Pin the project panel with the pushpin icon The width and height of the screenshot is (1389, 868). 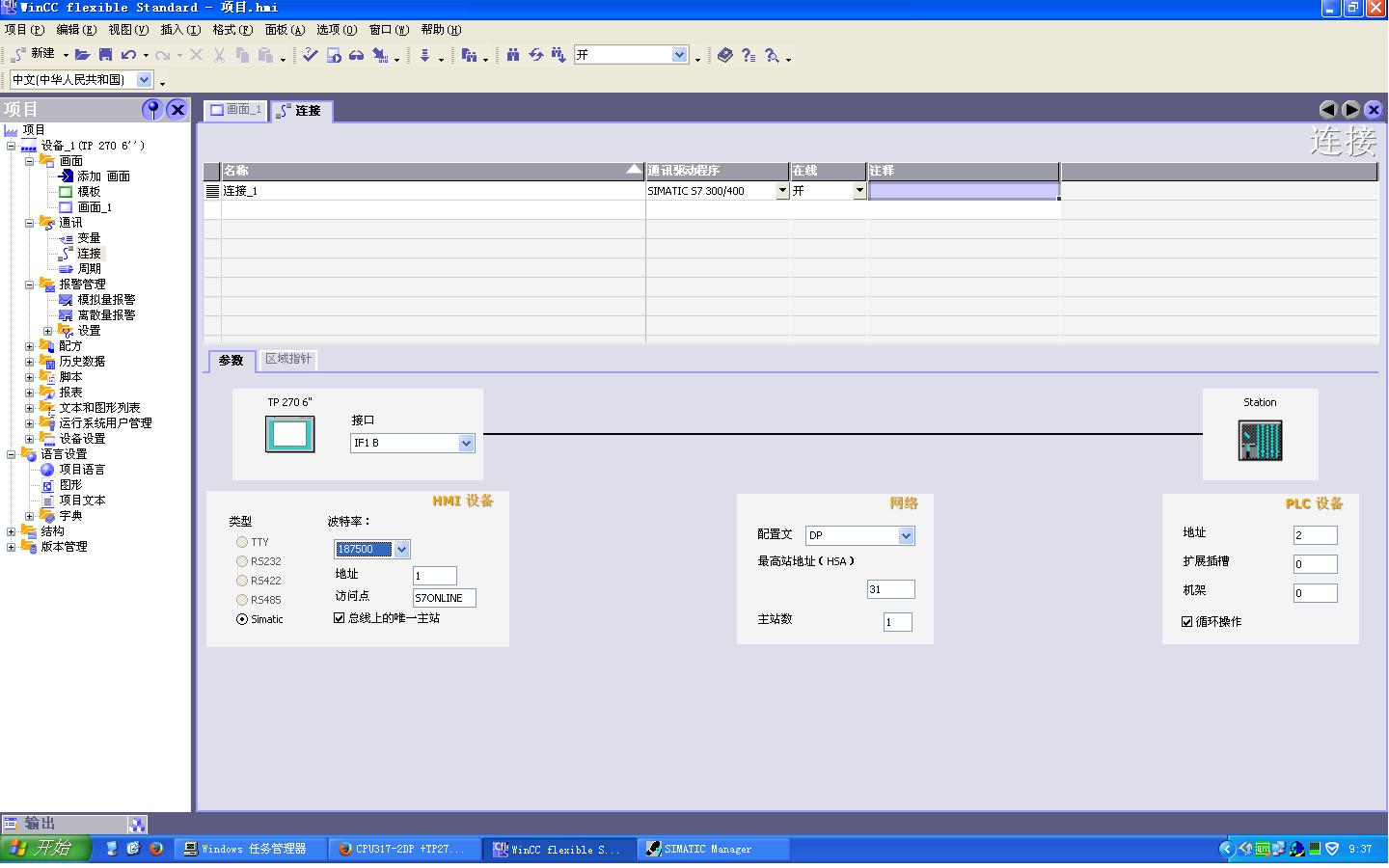(152, 109)
